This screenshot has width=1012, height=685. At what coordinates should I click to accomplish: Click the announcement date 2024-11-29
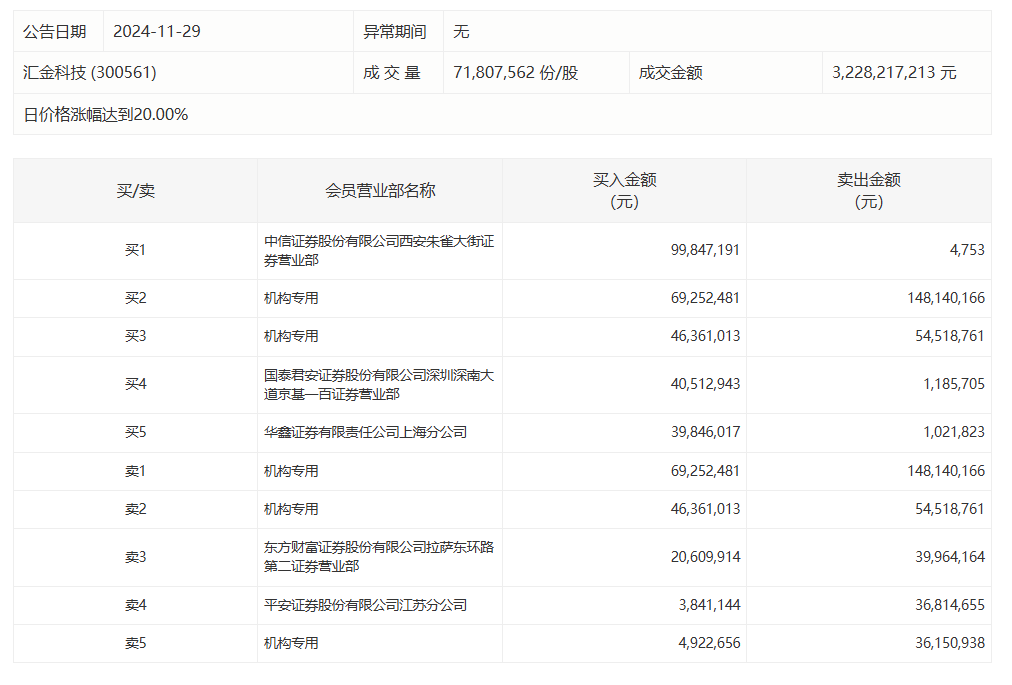(x=157, y=32)
